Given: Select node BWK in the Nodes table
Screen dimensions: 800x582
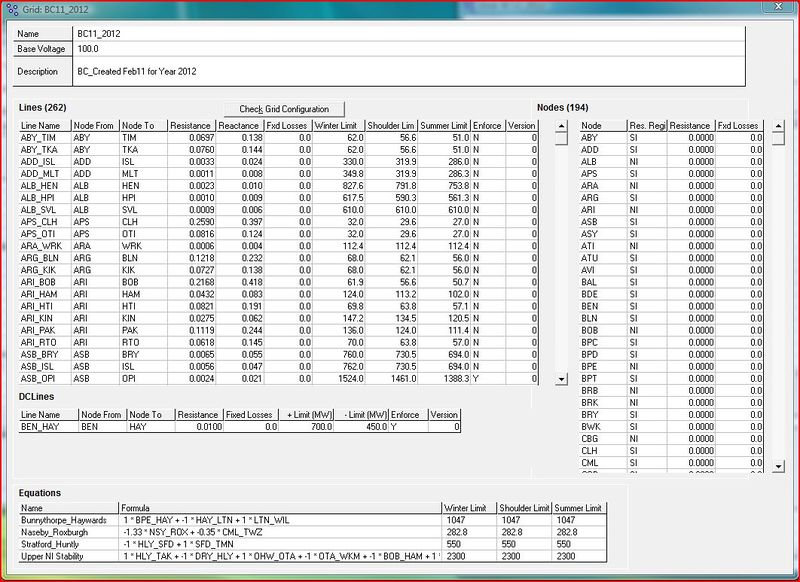Looking at the screenshot, I should click(x=603, y=426).
